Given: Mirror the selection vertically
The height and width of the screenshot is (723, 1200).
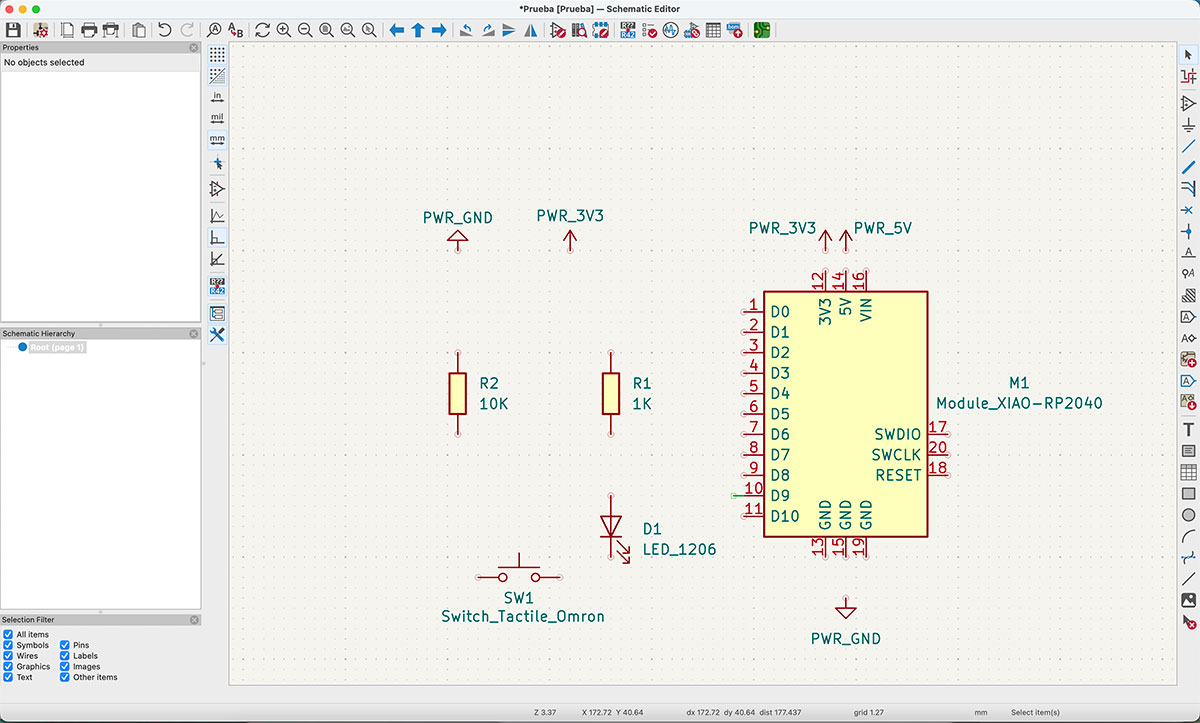Looking at the screenshot, I should pyautogui.click(x=508, y=30).
